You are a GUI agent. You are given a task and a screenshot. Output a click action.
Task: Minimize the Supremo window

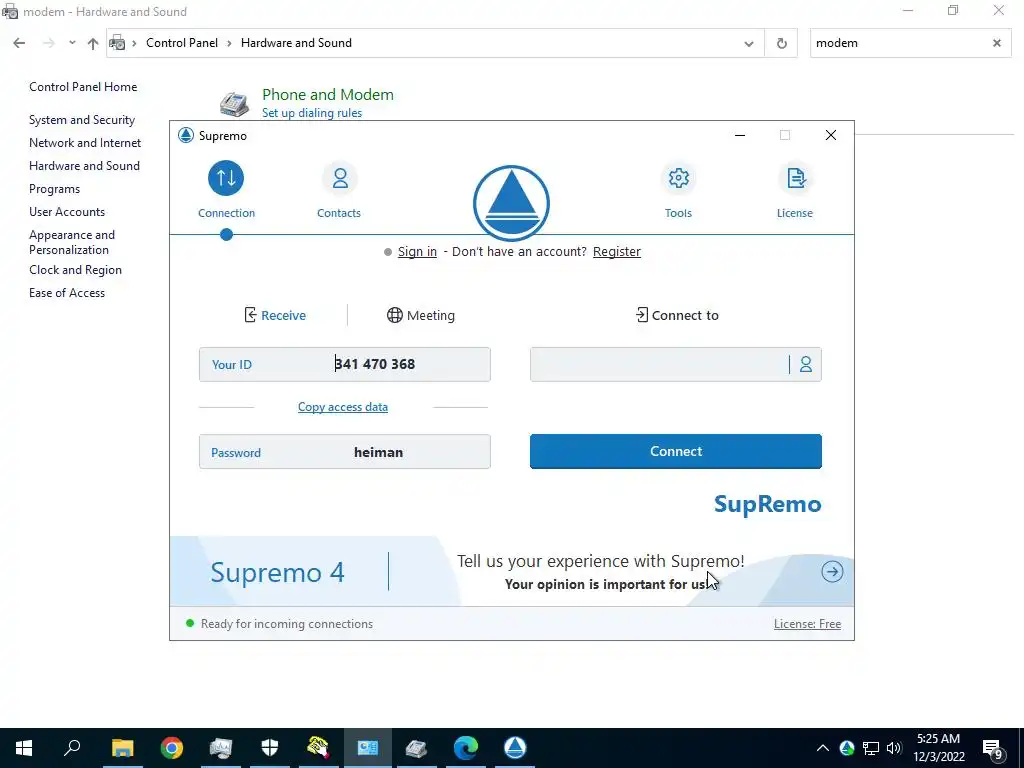pos(740,135)
